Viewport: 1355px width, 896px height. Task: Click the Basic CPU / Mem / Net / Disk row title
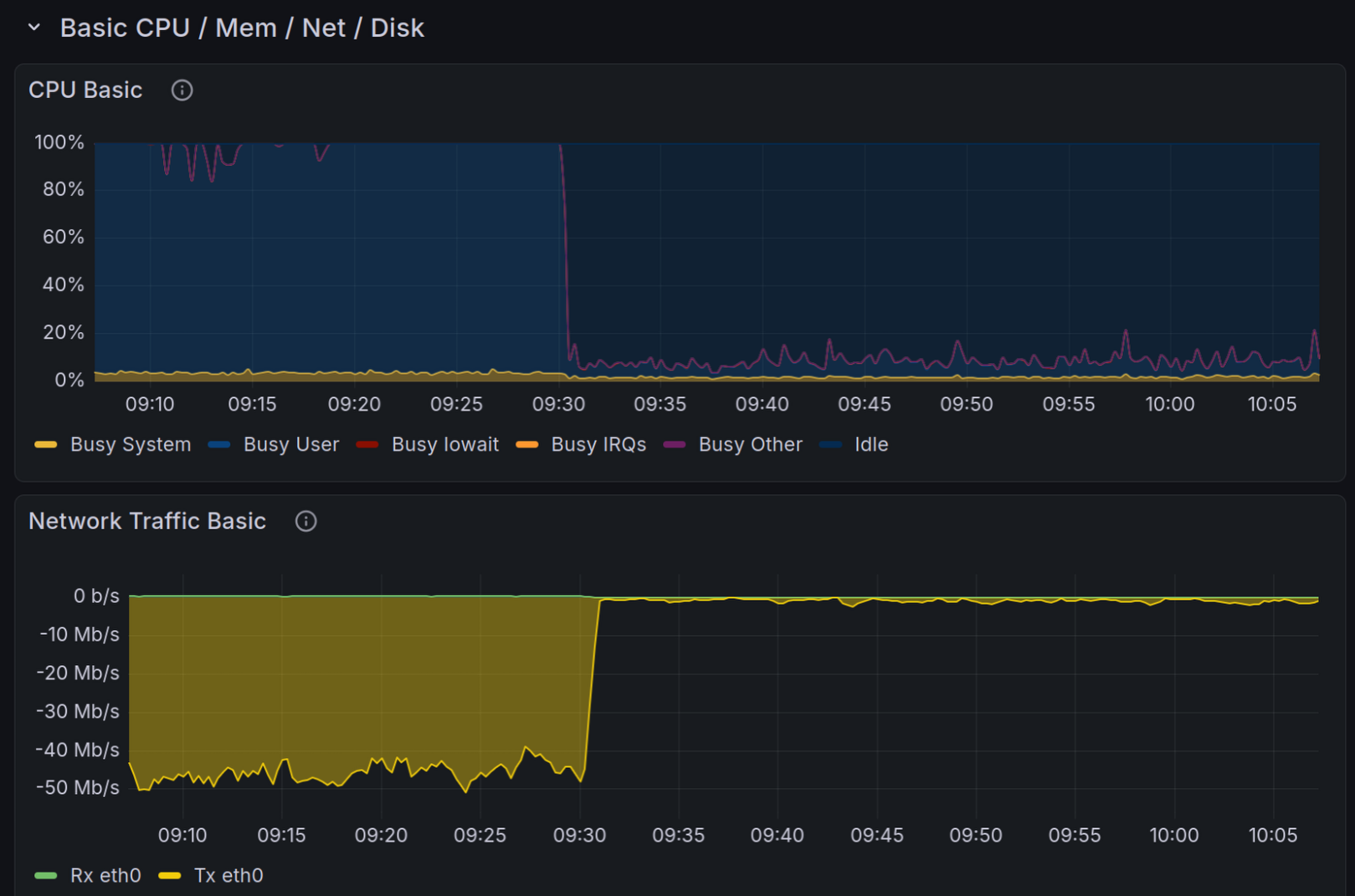(242, 28)
